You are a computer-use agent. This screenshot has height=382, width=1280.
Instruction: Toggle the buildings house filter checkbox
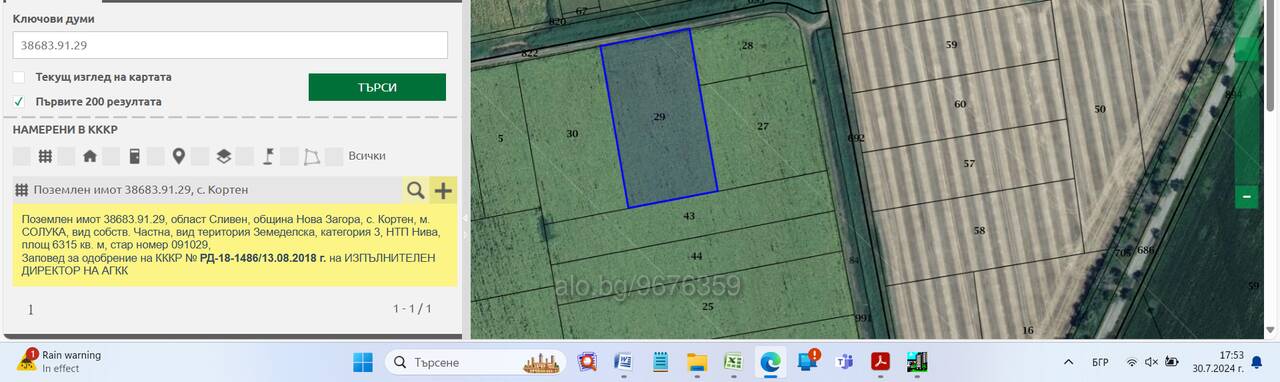point(66,156)
